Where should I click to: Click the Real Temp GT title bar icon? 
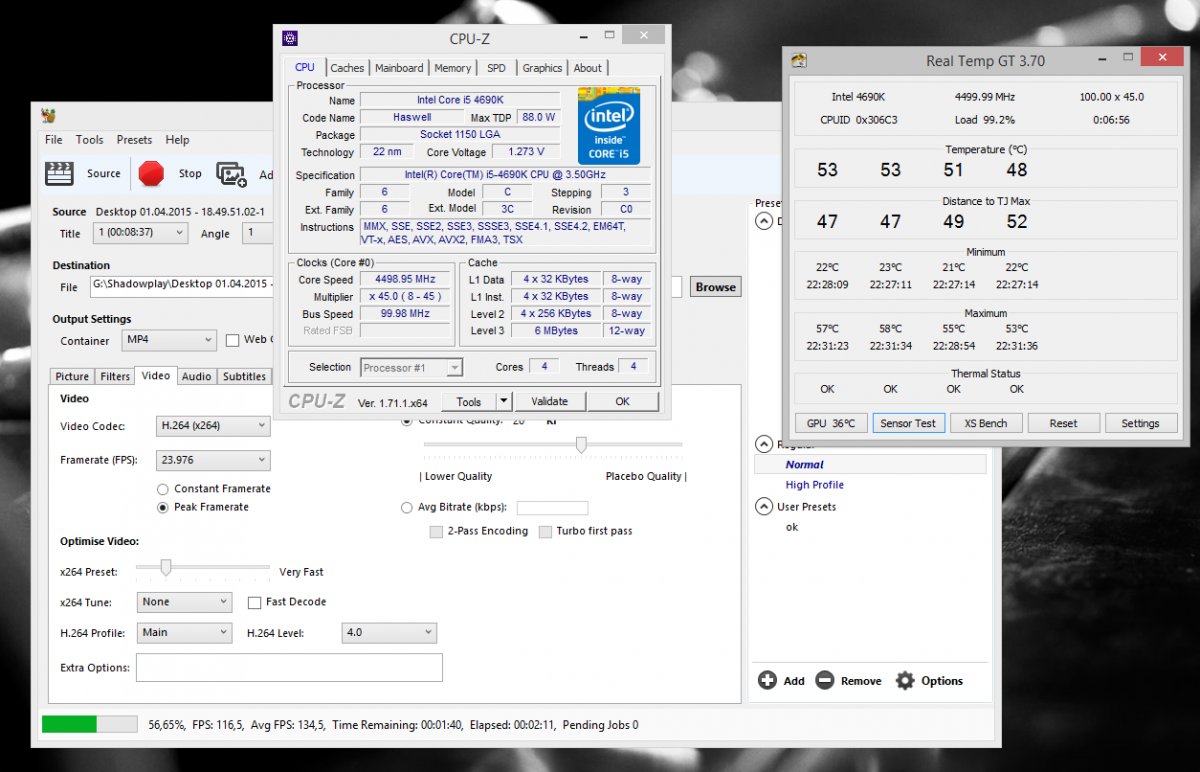click(x=799, y=60)
